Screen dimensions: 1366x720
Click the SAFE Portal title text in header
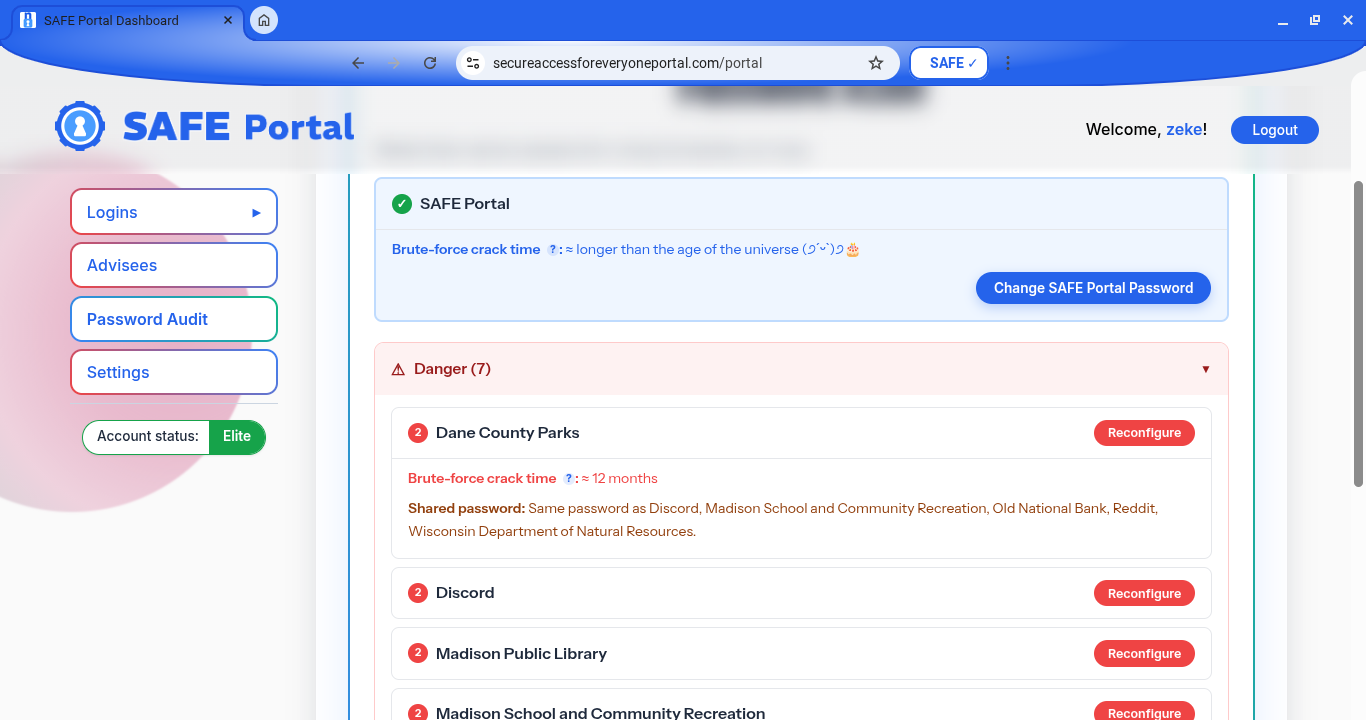pos(239,127)
